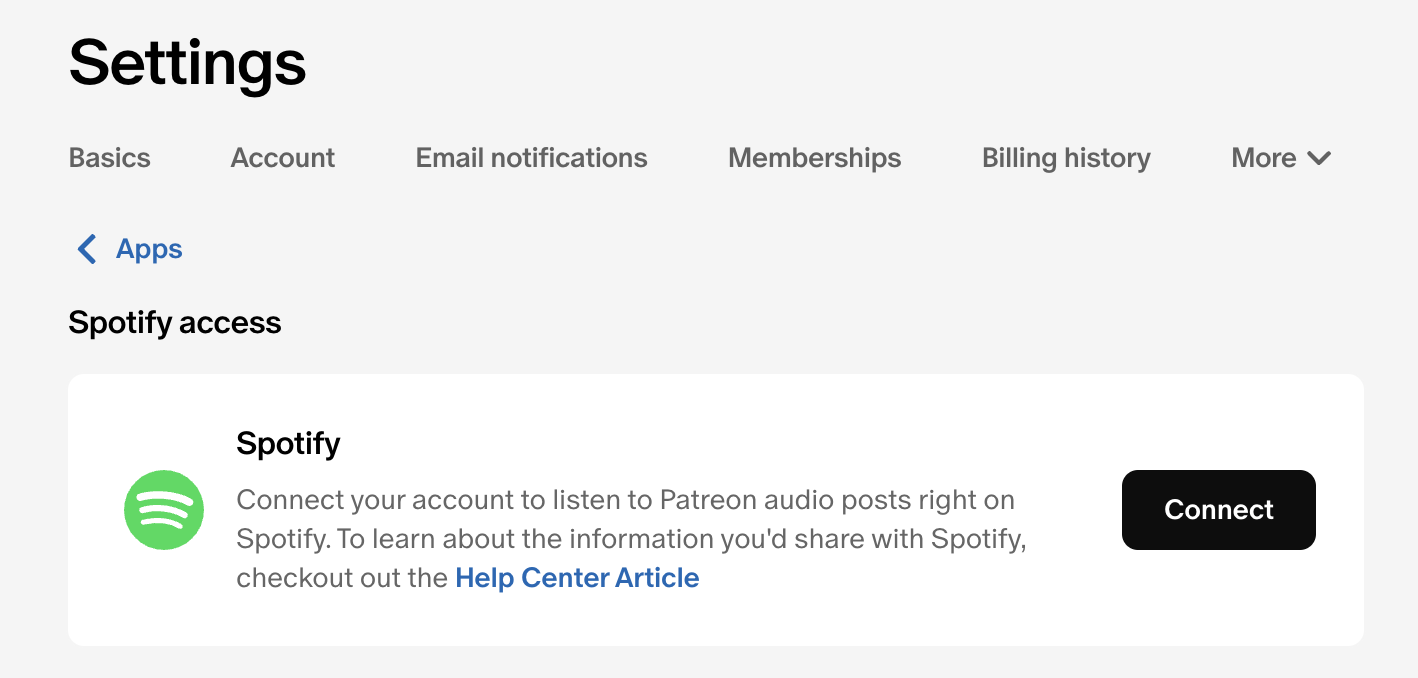Image resolution: width=1418 pixels, height=678 pixels.
Task: Click the bold Spotify card title
Action: click(288, 443)
